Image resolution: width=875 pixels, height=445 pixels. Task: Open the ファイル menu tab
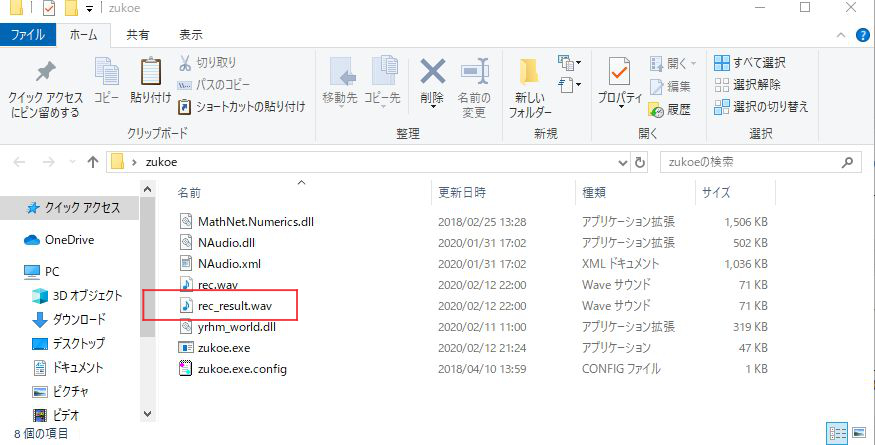(27, 35)
